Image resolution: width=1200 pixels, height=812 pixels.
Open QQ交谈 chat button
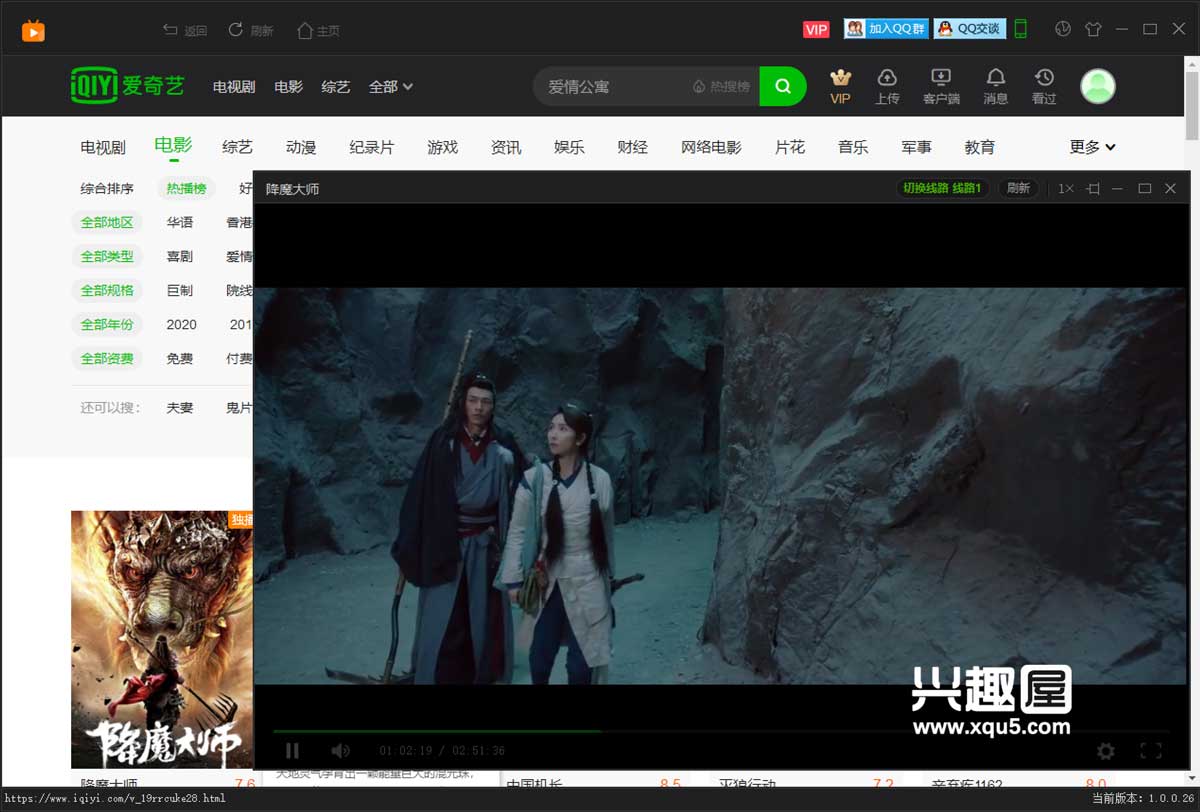pyautogui.click(x=970, y=29)
